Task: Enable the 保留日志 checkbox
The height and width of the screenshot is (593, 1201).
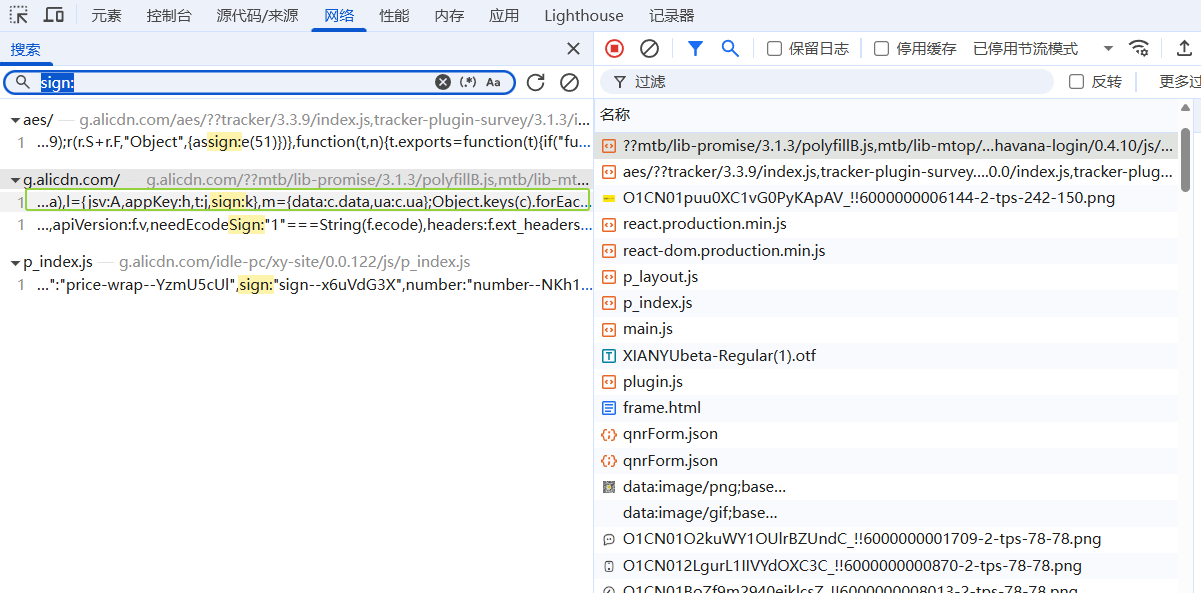Action: 774,48
